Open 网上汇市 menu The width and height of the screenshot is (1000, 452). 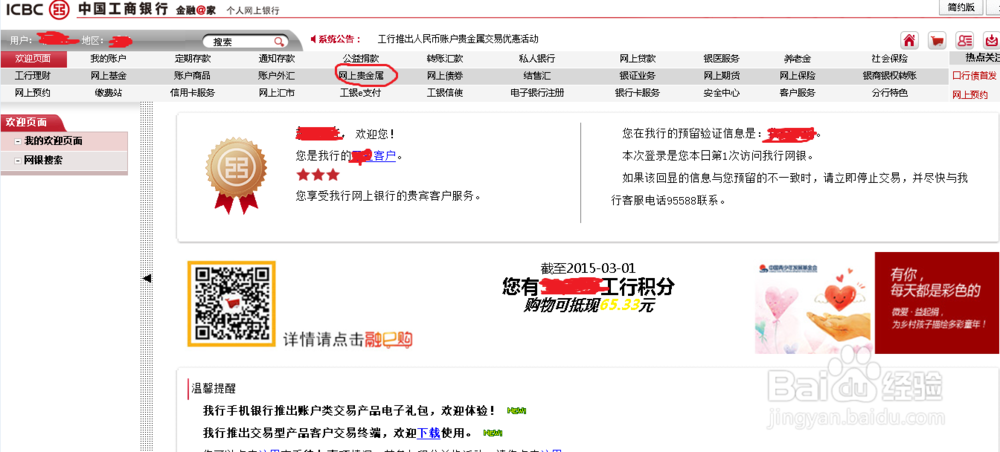coord(277,93)
